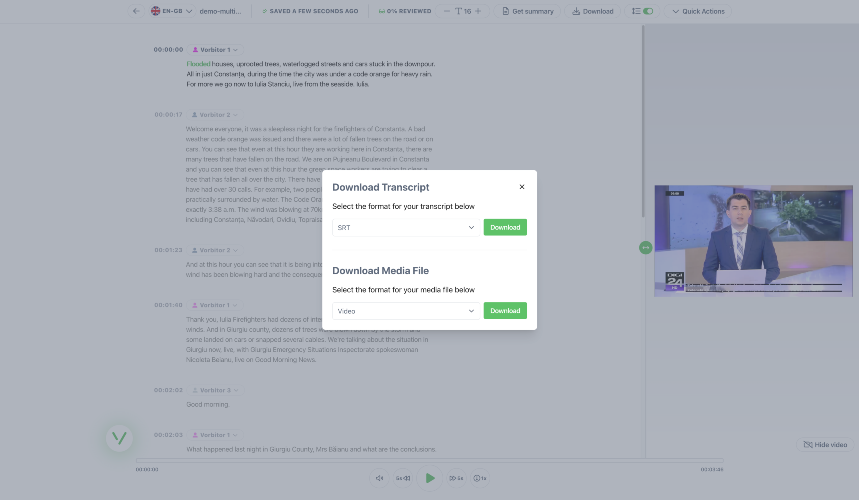This screenshot has width=859, height=500.
Task: Click the 00:01:23 timestamp
Action: [168, 250]
